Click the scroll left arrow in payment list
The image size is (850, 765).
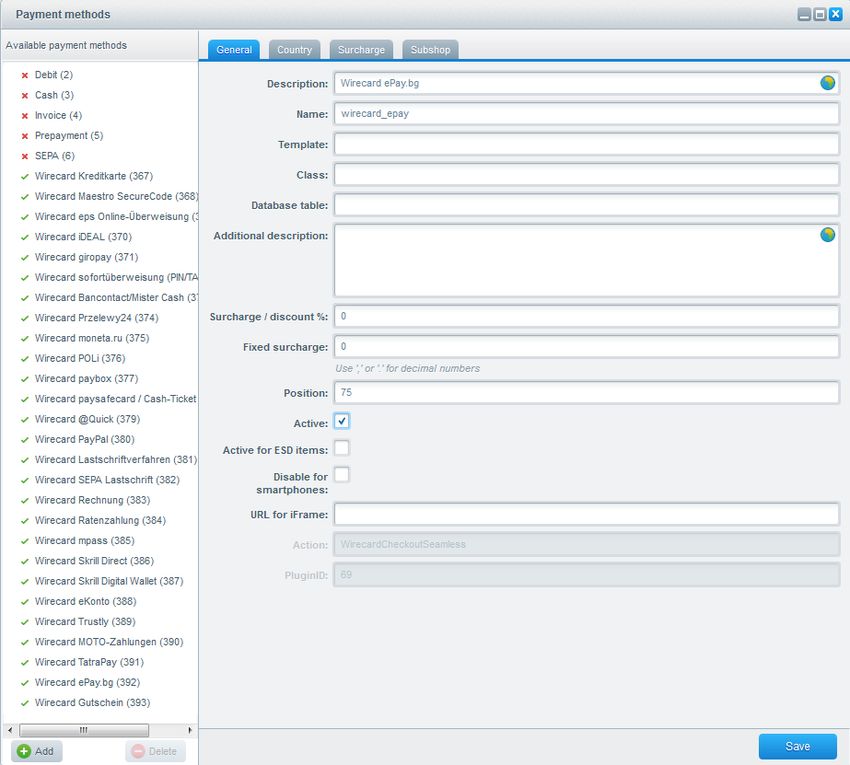point(10,730)
